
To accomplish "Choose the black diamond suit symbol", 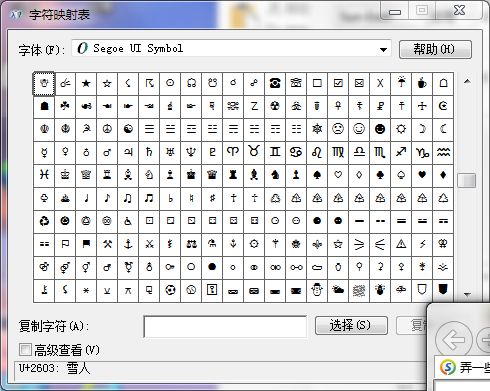I will (x=443, y=175).
